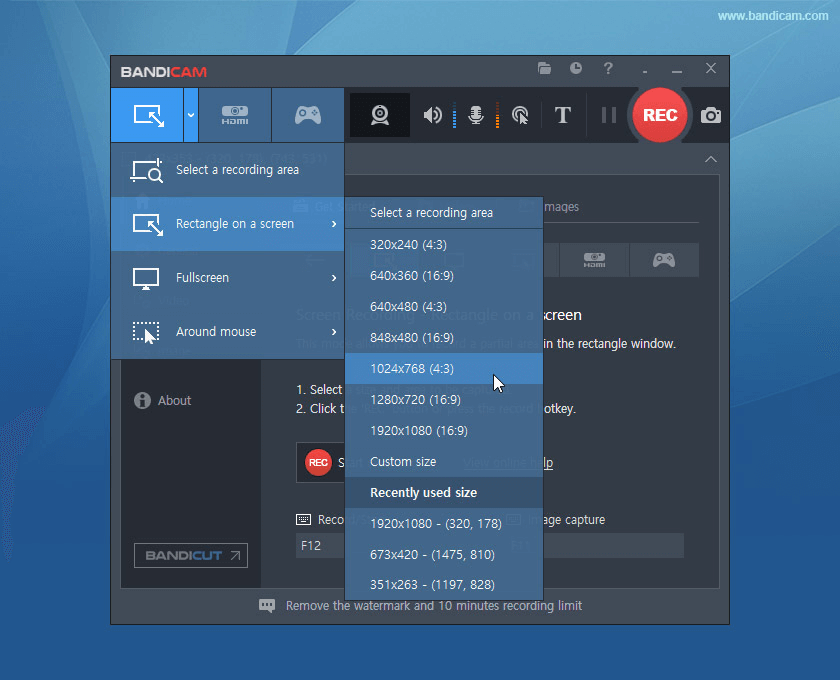840x680 pixels.
Task: Open Rectangle on a screen submenu
Action: (x=228, y=224)
